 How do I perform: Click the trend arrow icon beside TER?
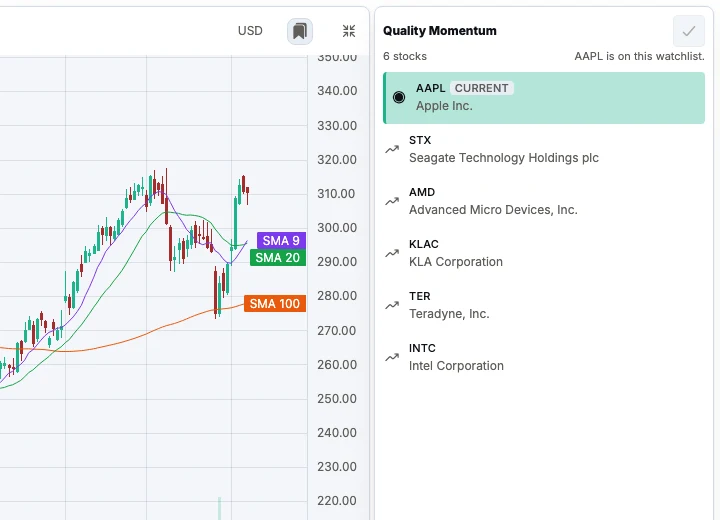(x=392, y=305)
